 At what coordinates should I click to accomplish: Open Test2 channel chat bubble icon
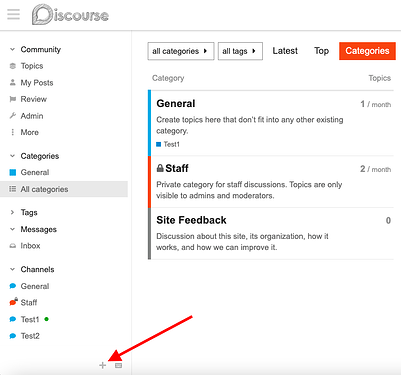point(13,336)
